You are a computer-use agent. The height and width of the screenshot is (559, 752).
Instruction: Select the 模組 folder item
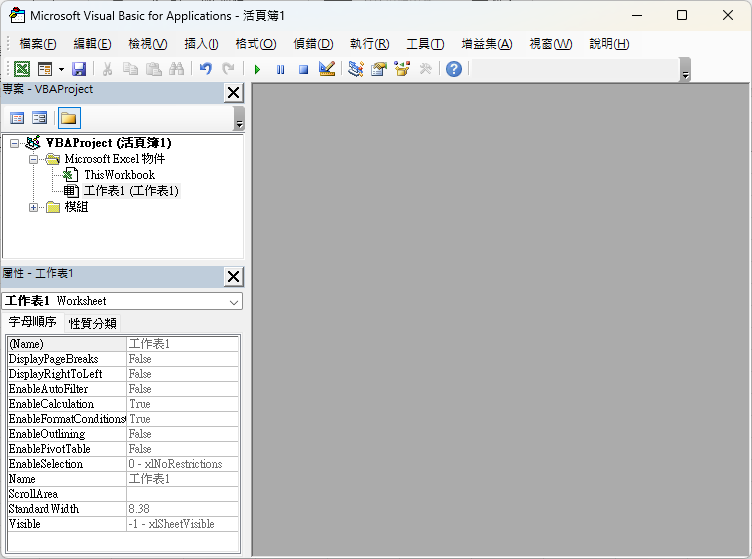(76, 207)
